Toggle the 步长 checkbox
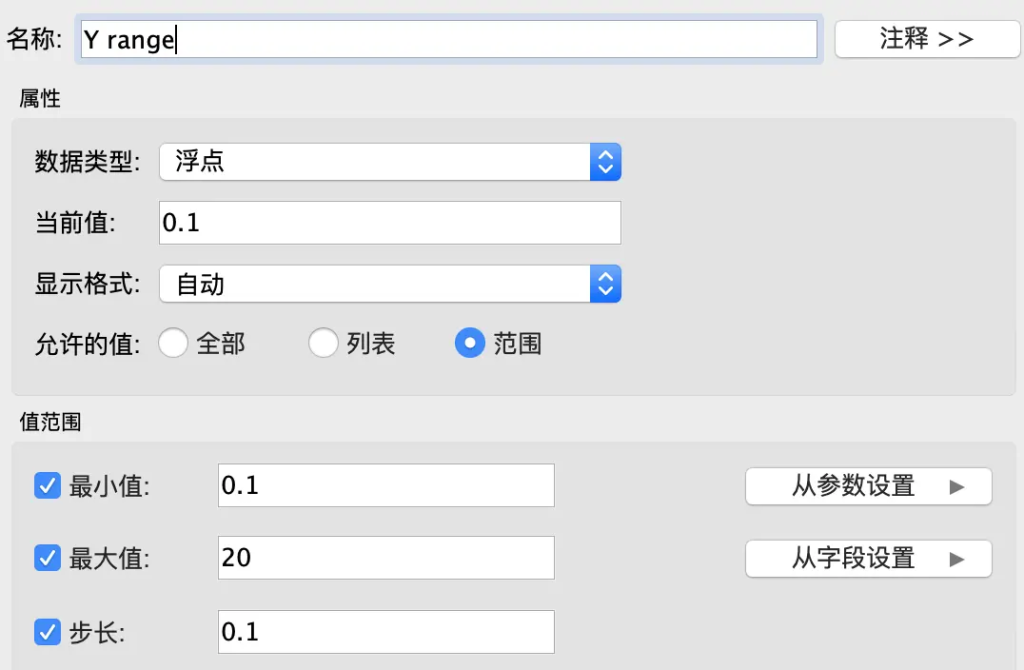The image size is (1024, 670). coord(47,632)
